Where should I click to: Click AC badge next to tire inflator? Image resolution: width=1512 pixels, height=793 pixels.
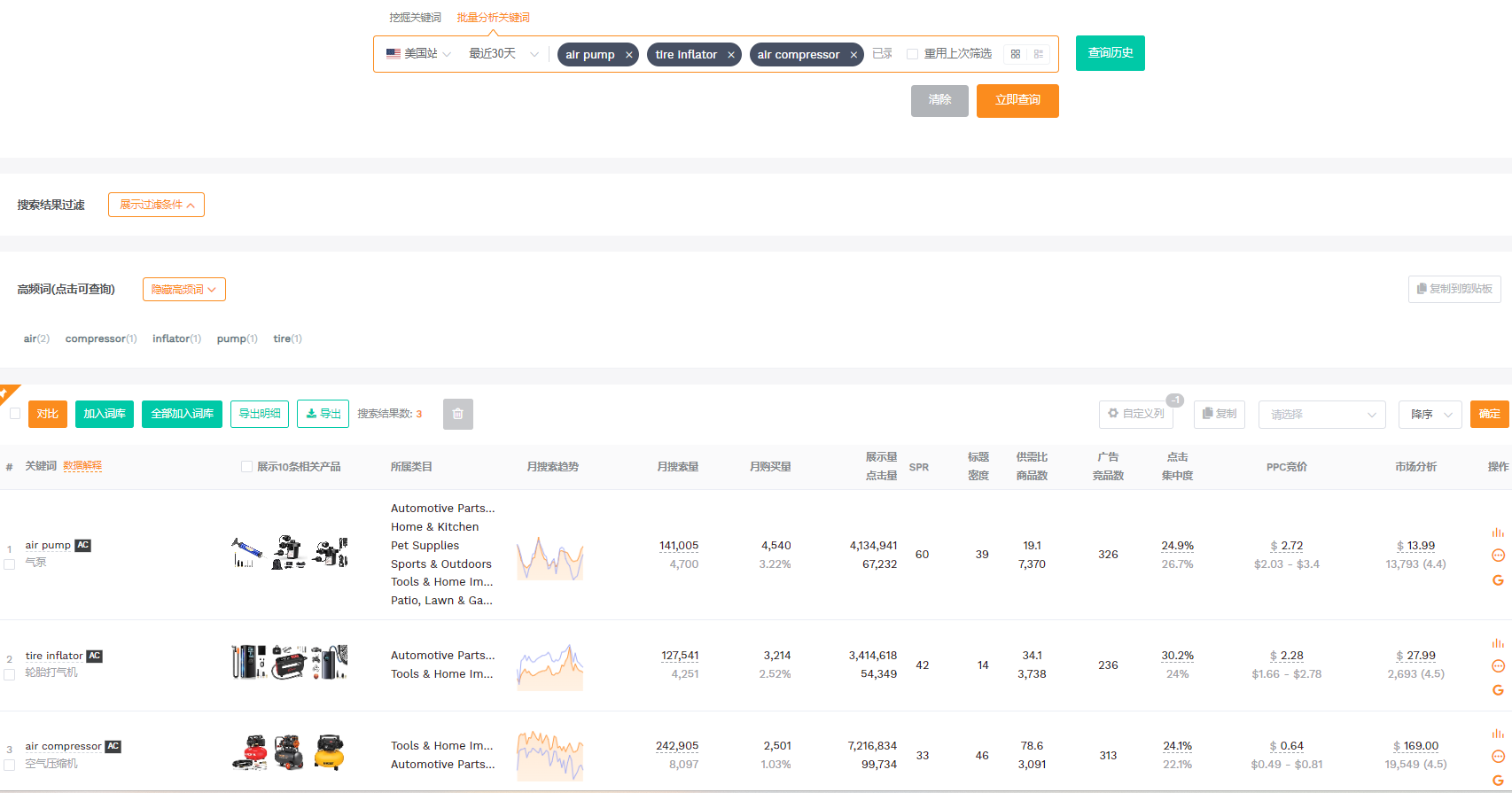pos(95,657)
